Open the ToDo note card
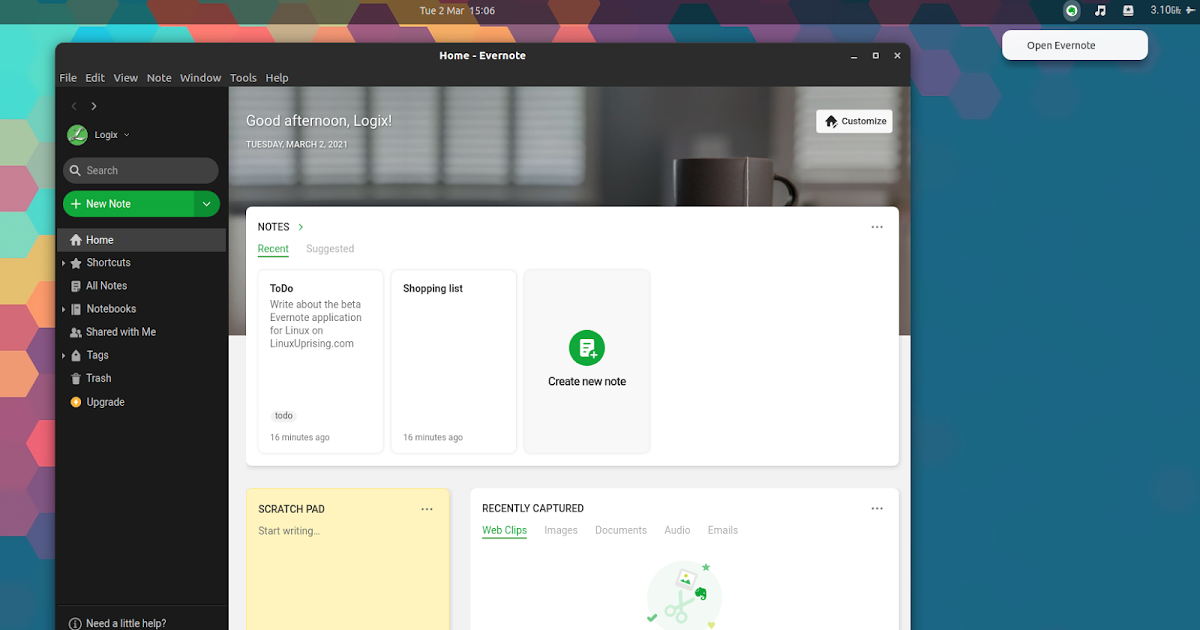This screenshot has width=1200, height=630. point(320,361)
